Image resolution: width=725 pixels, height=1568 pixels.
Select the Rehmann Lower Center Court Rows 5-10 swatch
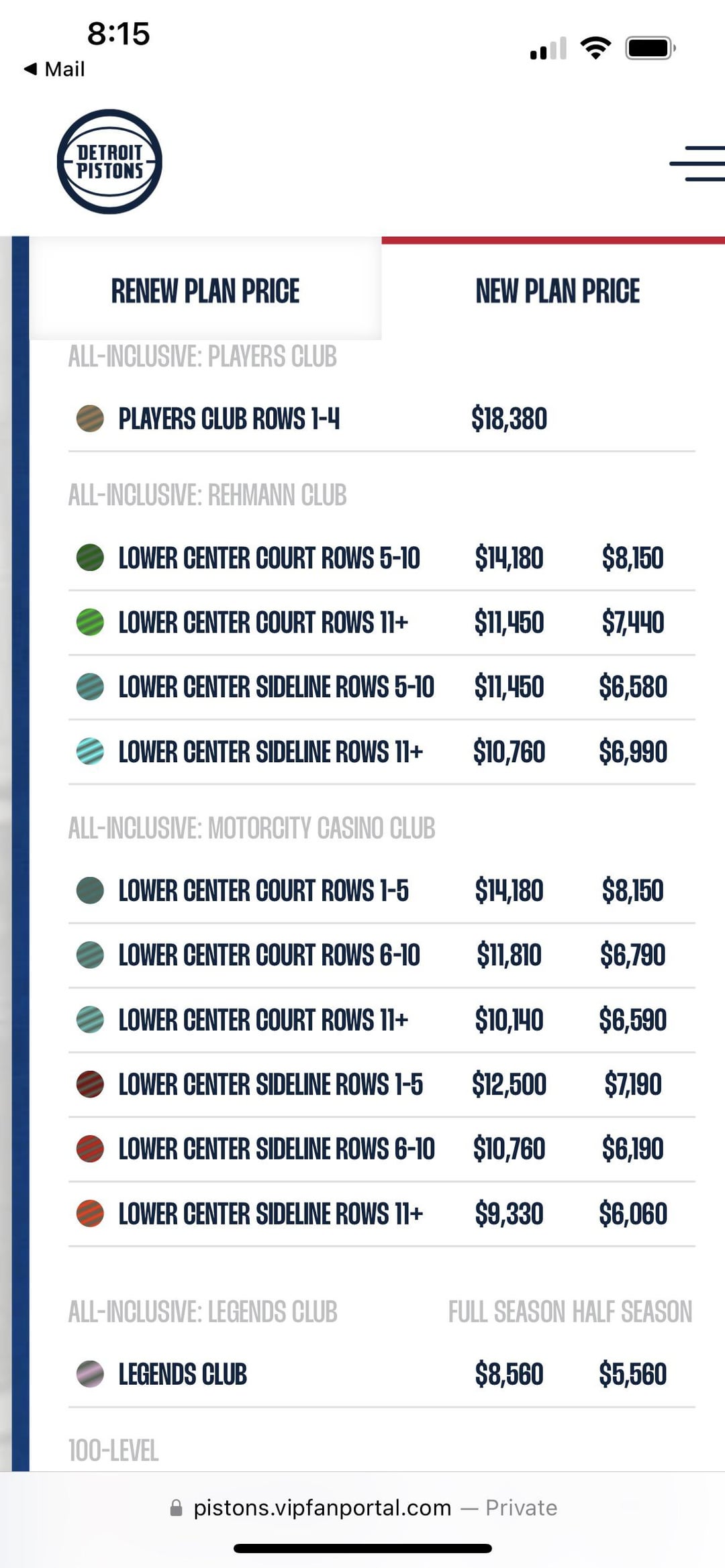click(x=90, y=558)
